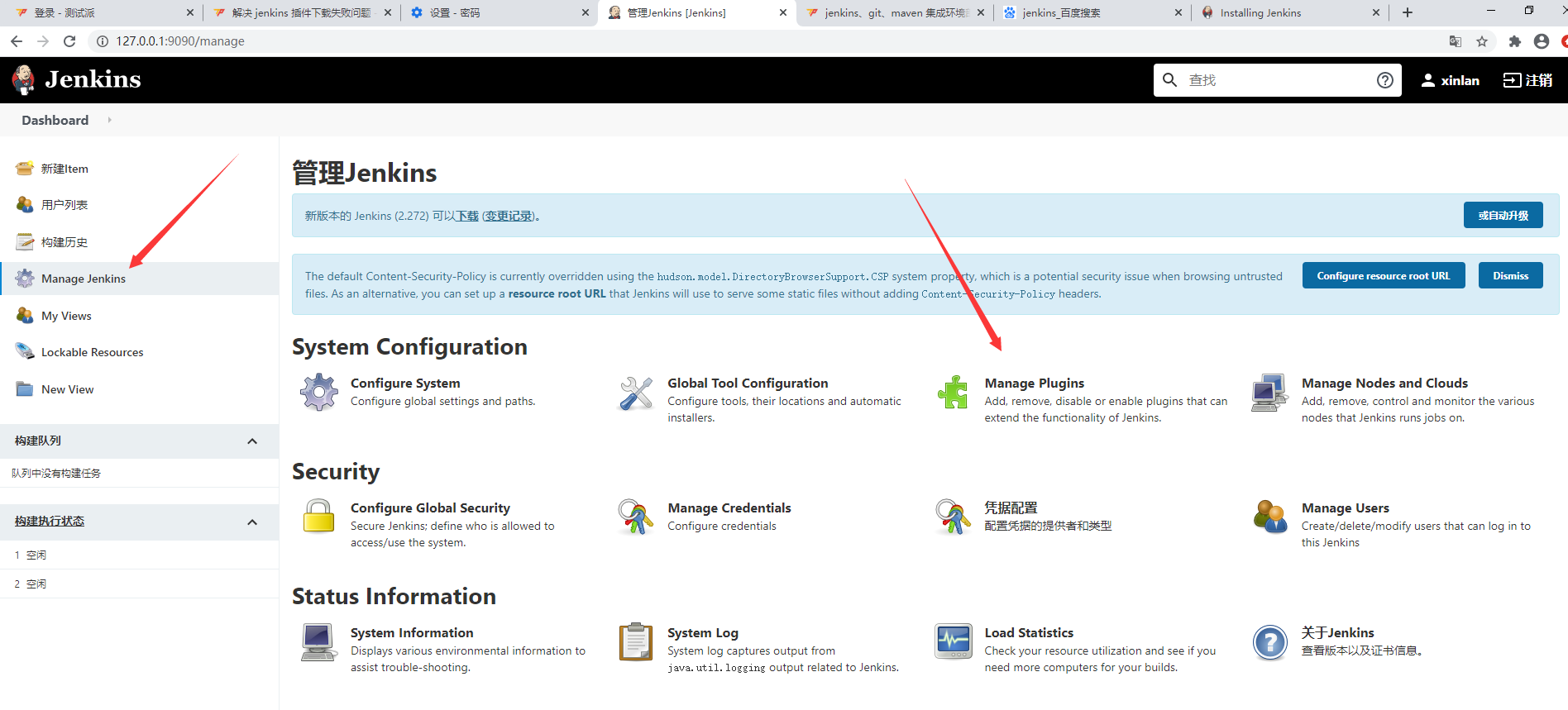
Task: Collapse the 构建执行状态 panel
Action: [252, 522]
